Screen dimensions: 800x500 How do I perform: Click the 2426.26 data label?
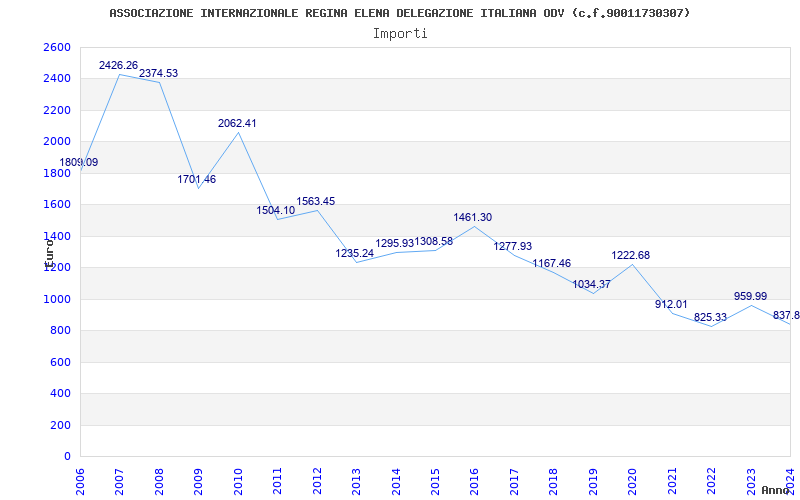coord(118,65)
